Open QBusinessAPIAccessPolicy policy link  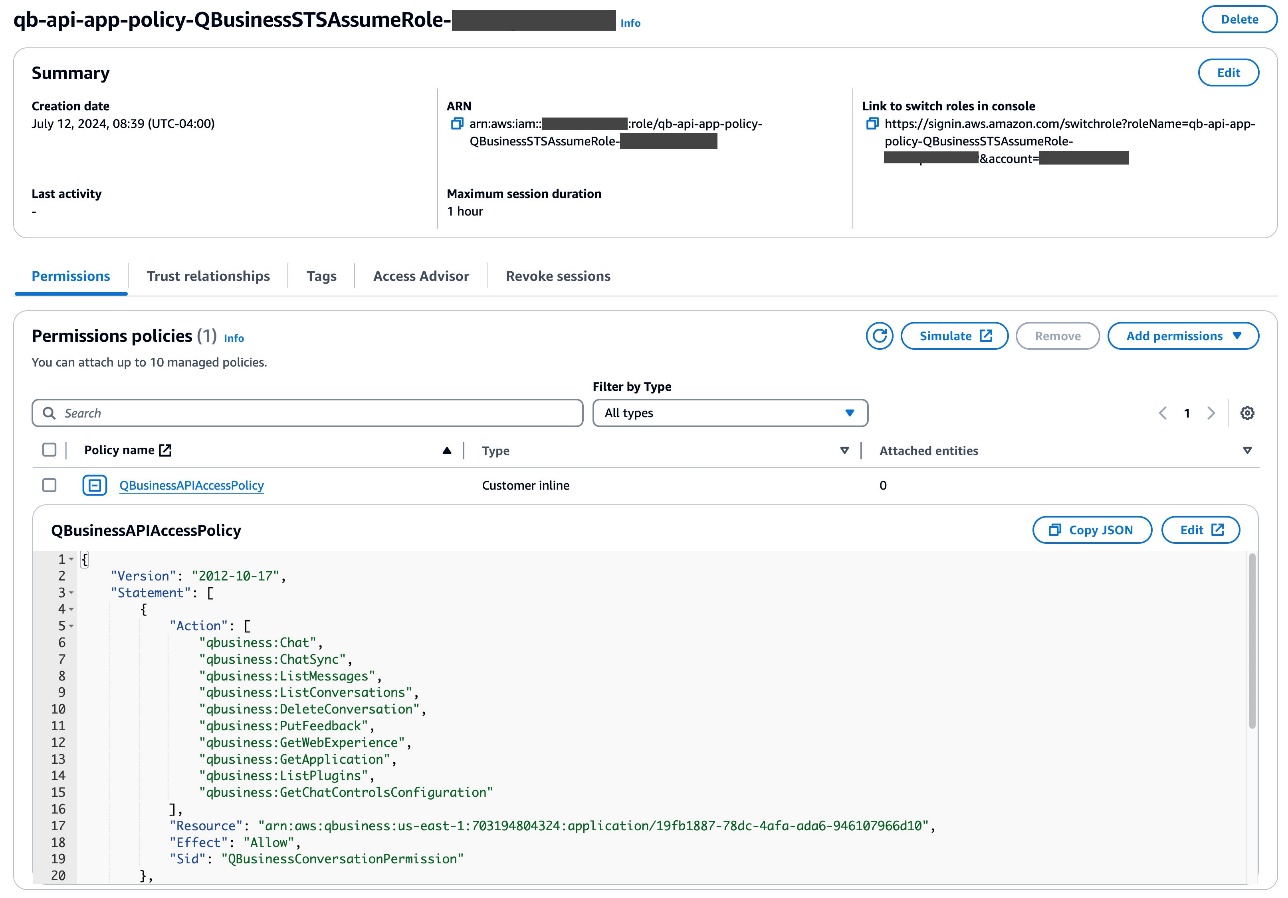point(191,486)
